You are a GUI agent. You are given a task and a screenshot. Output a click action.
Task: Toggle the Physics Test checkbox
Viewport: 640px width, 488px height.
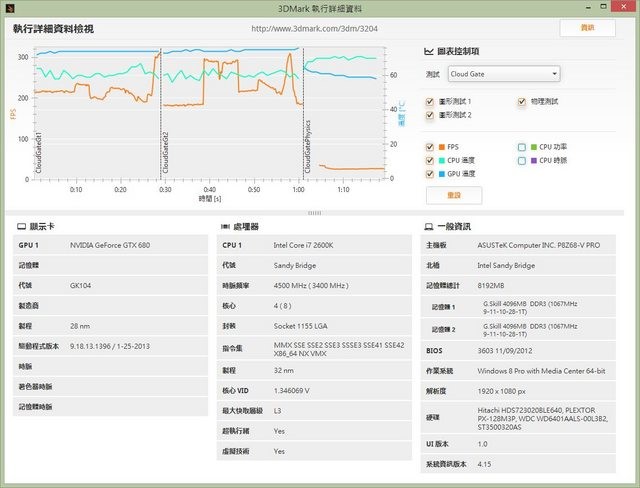tap(522, 102)
